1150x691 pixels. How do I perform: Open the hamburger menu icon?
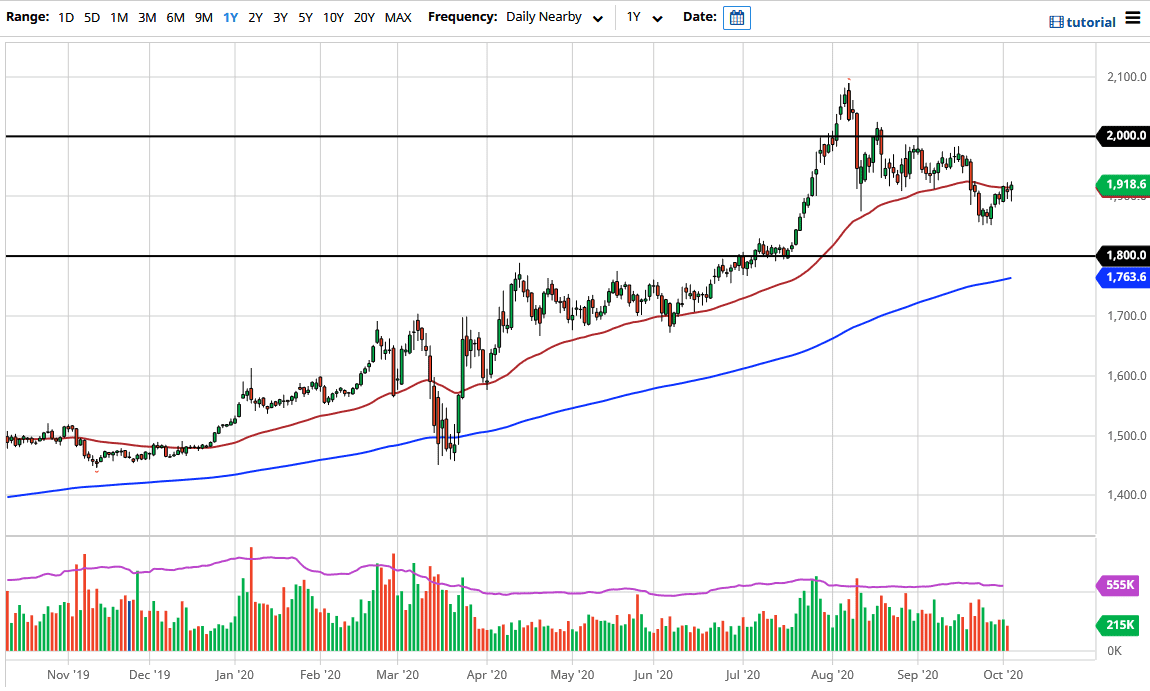(x=1132, y=18)
